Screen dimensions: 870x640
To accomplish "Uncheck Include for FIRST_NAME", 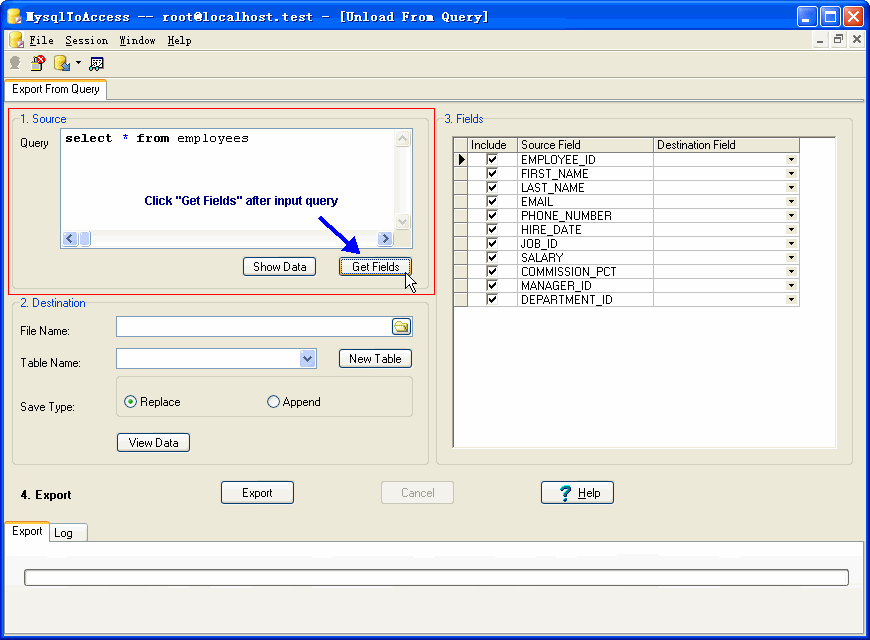I will coord(492,173).
